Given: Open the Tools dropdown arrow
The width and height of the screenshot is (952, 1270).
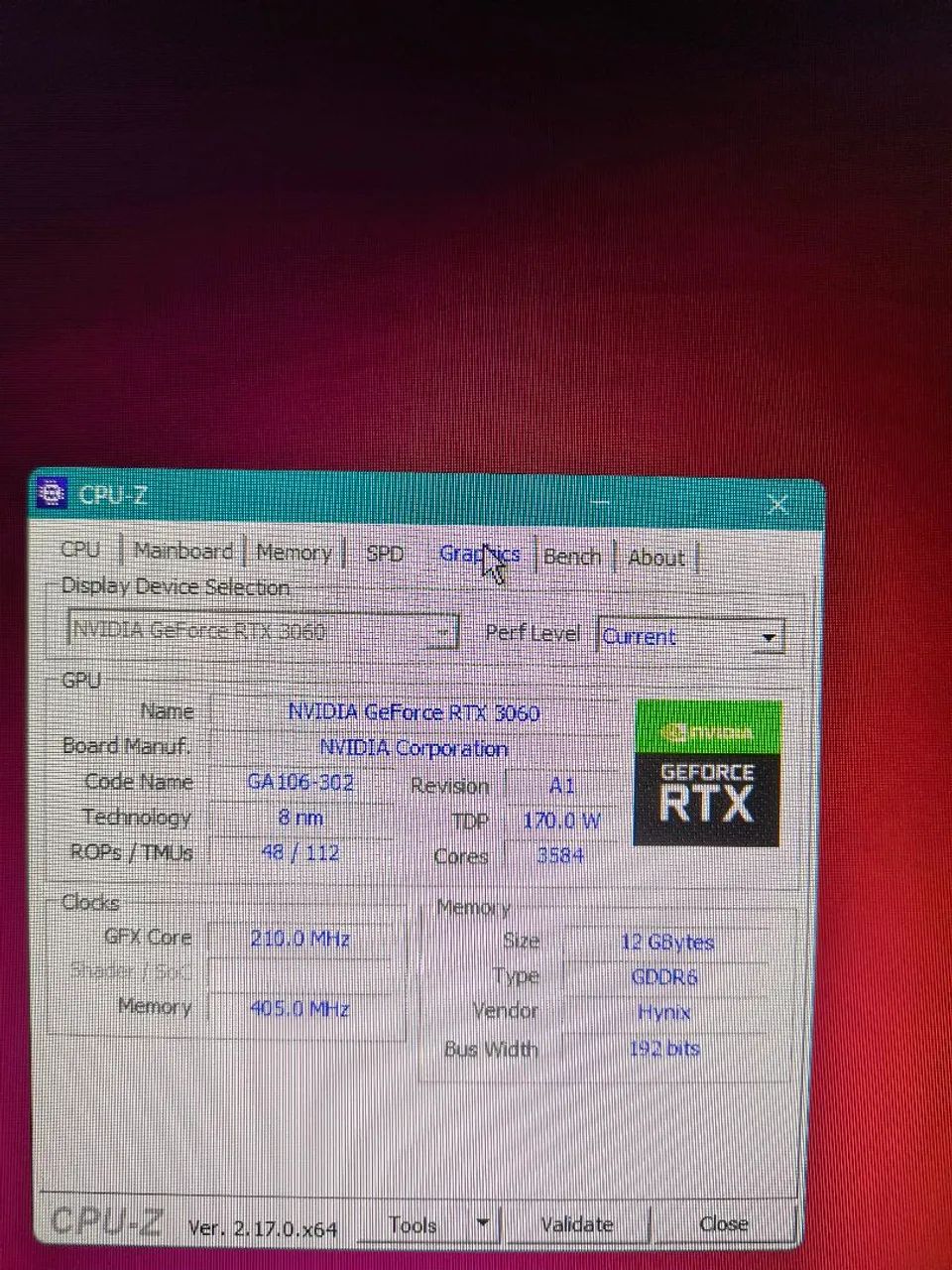Looking at the screenshot, I should pos(483,1224).
